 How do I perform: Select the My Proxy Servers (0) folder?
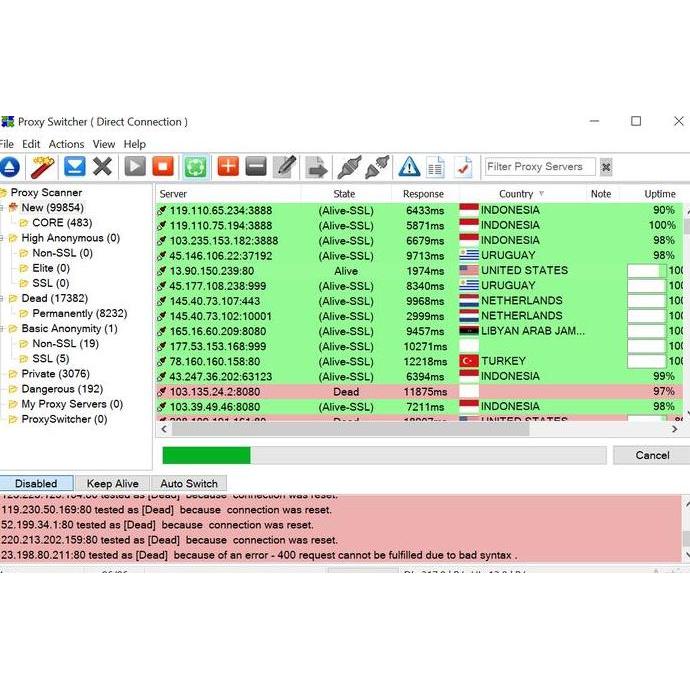[72, 404]
